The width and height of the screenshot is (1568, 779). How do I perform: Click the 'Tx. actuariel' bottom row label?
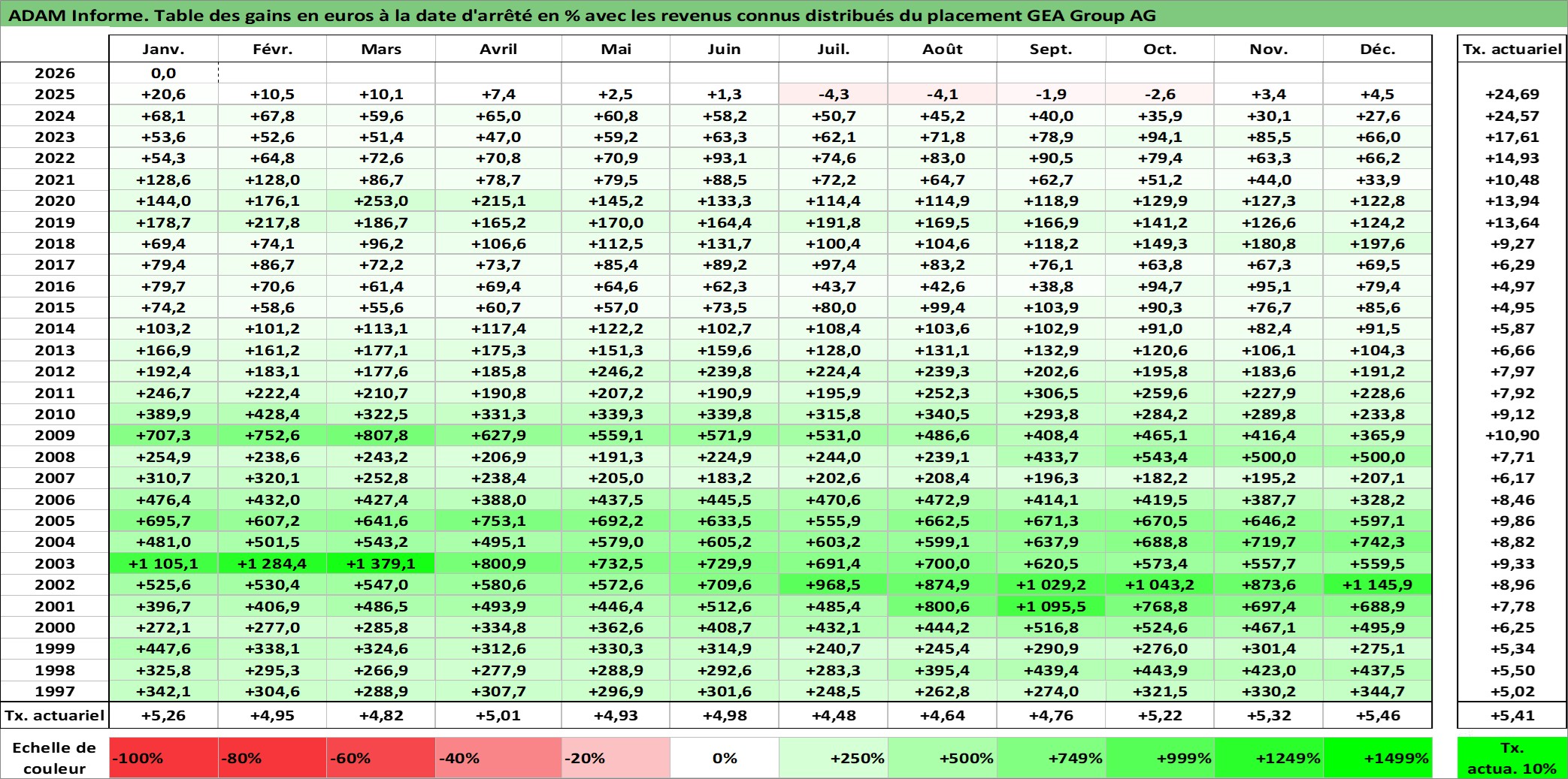pyautogui.click(x=55, y=715)
